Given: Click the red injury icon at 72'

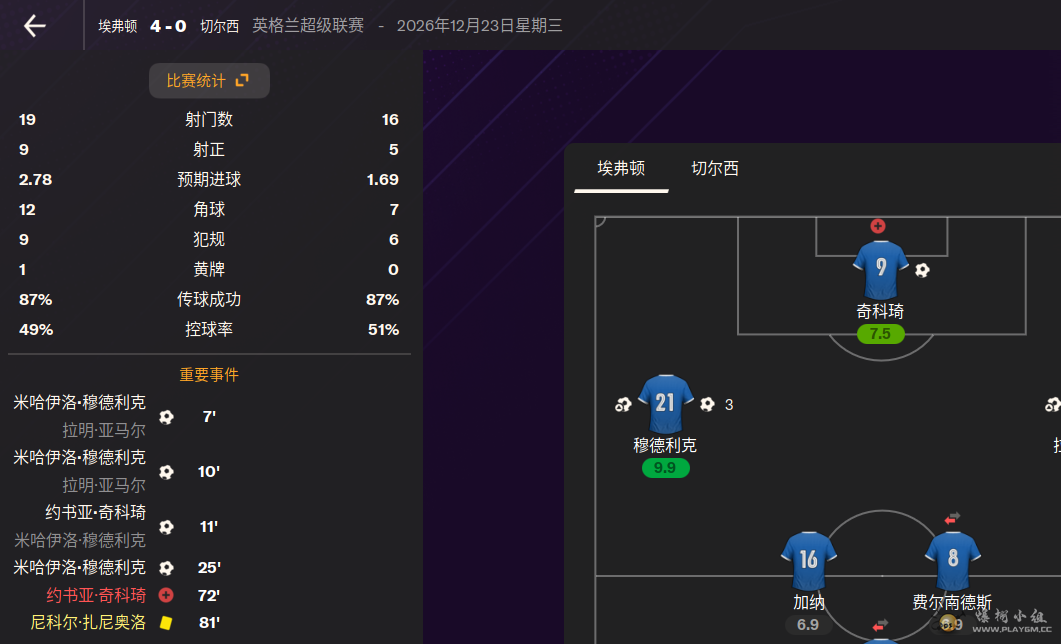Looking at the screenshot, I should coord(166,595).
